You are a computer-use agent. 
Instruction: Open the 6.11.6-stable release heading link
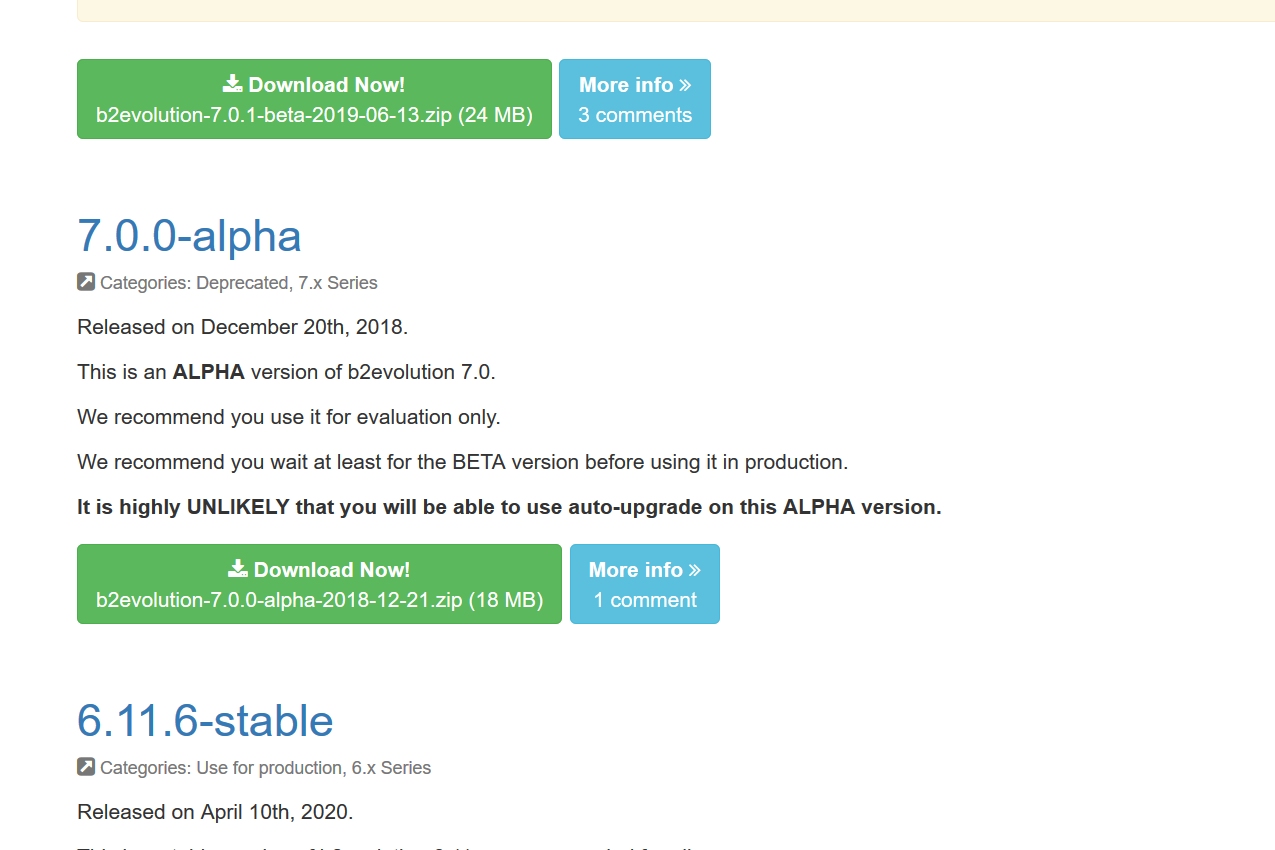(x=205, y=721)
